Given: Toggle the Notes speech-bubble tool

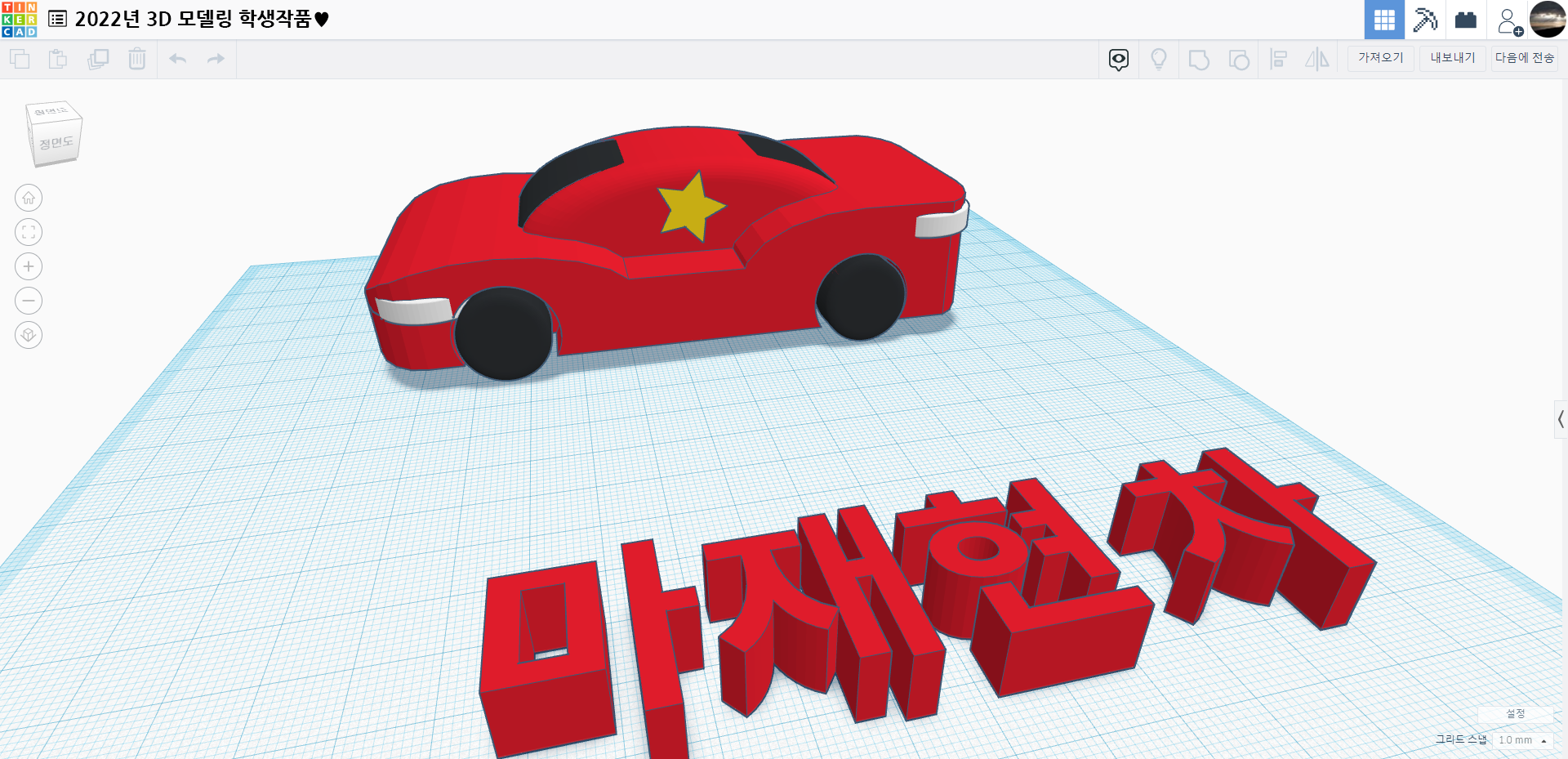Looking at the screenshot, I should [1119, 59].
